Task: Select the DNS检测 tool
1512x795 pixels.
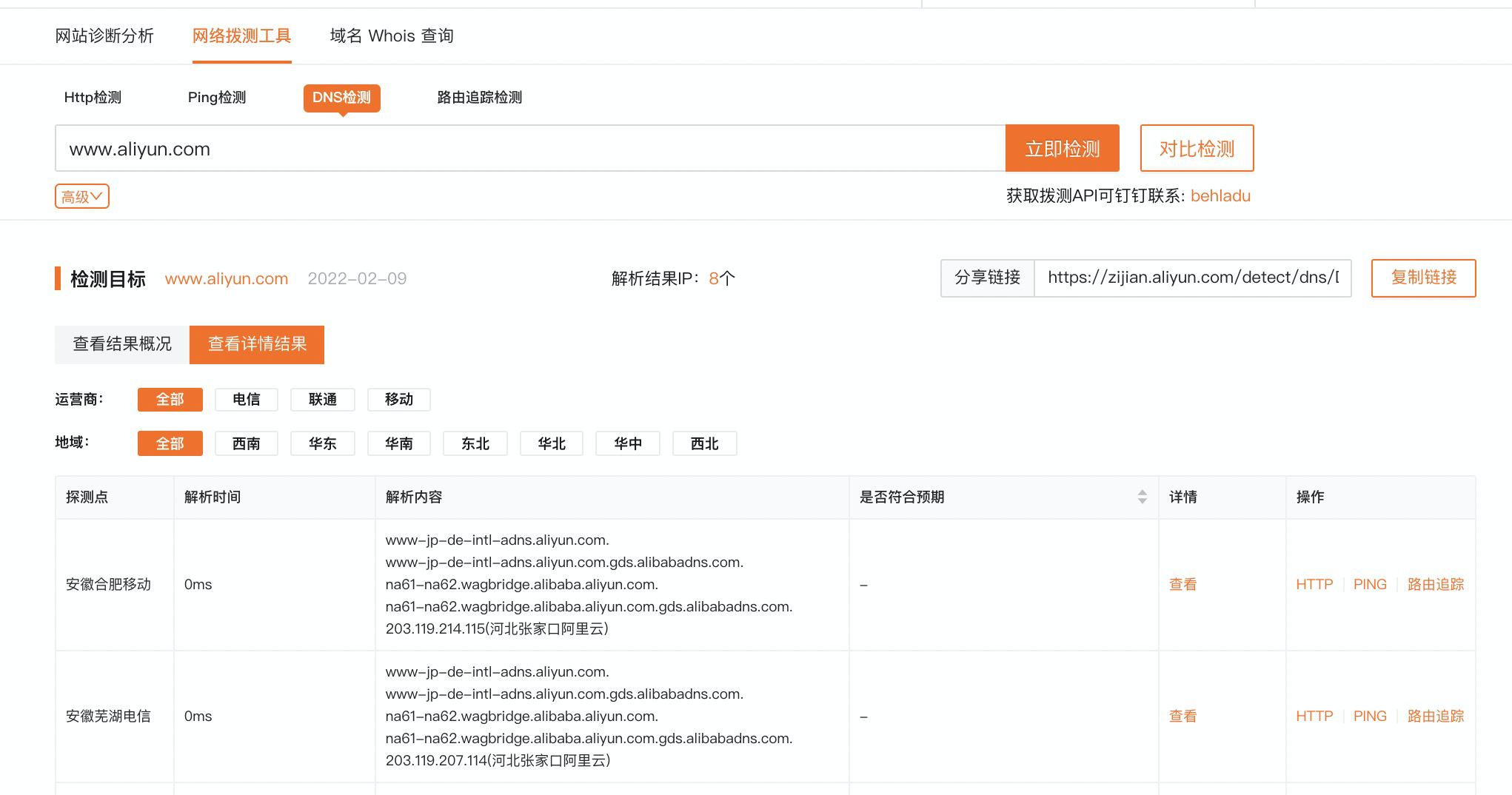Action: coord(341,98)
